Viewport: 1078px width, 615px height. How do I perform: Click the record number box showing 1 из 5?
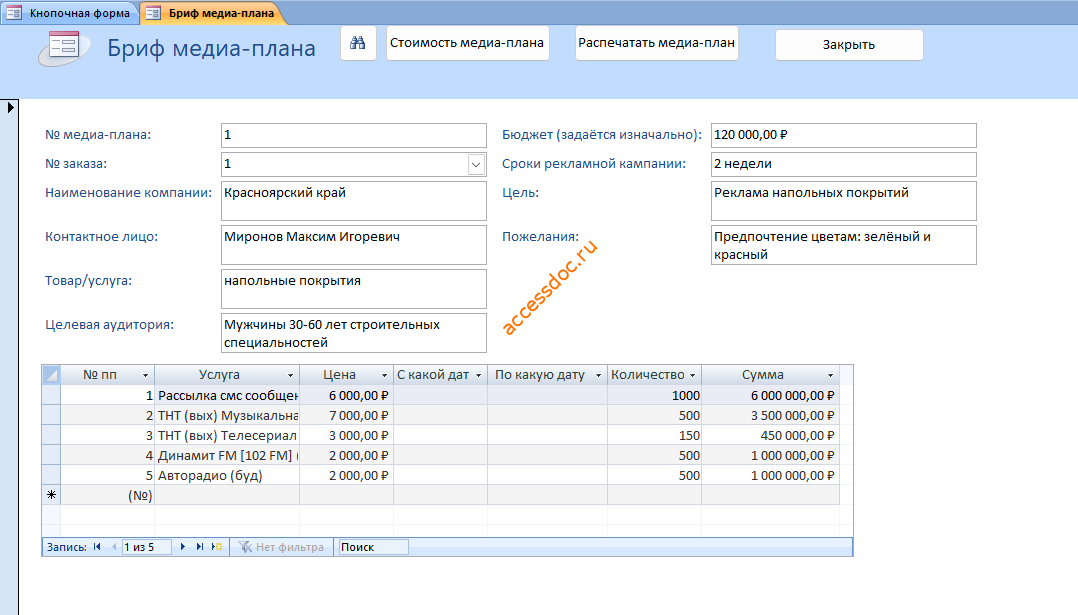[x=146, y=547]
